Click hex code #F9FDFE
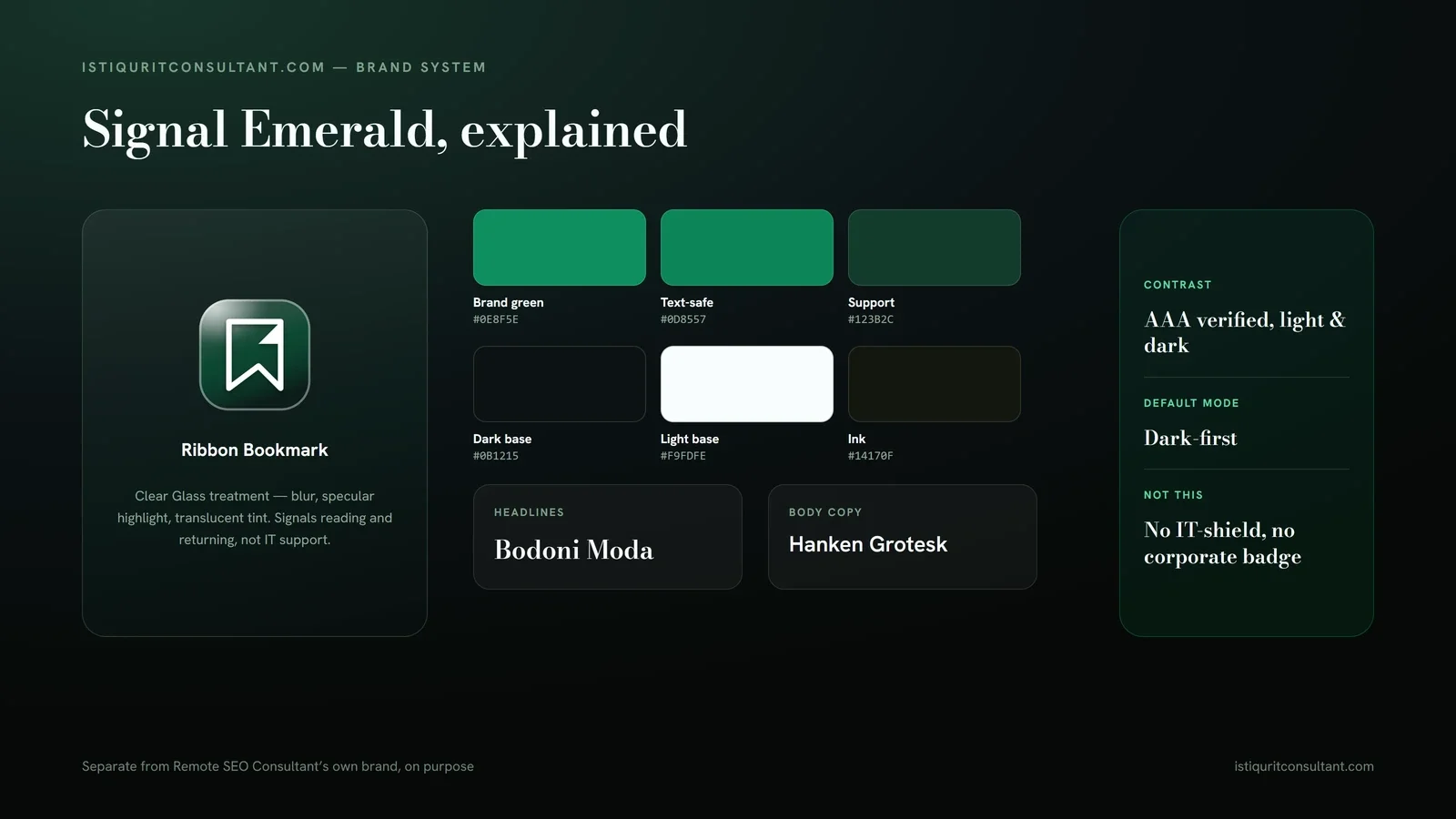Image resolution: width=1456 pixels, height=819 pixels. pyautogui.click(x=683, y=456)
